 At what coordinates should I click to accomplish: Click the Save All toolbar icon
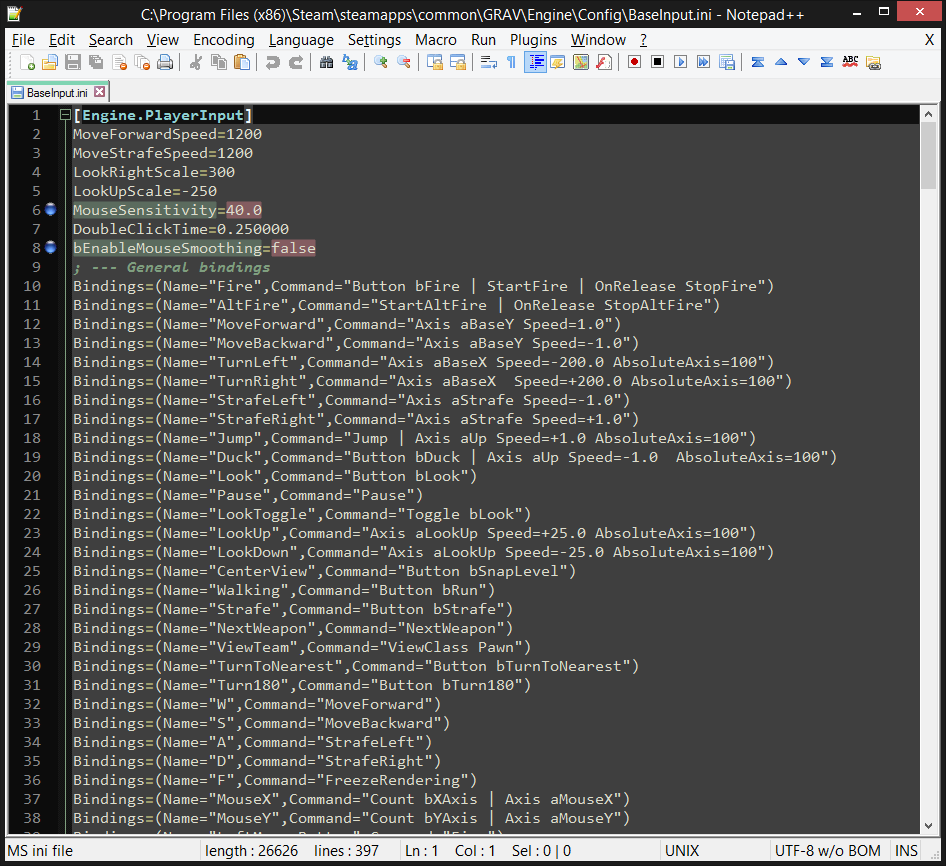point(96,62)
